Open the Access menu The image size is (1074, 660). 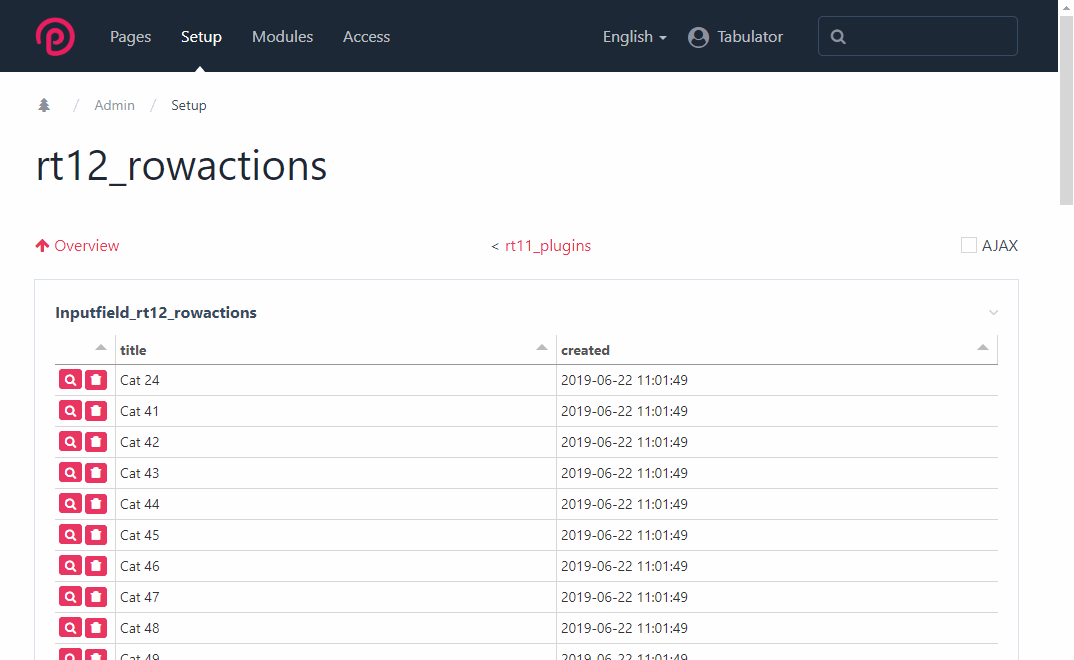[x=366, y=37]
